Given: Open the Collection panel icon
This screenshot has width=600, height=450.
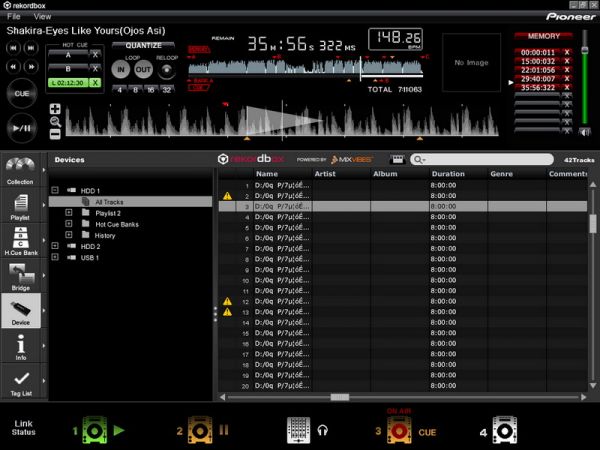Looking at the screenshot, I should 20,170.
